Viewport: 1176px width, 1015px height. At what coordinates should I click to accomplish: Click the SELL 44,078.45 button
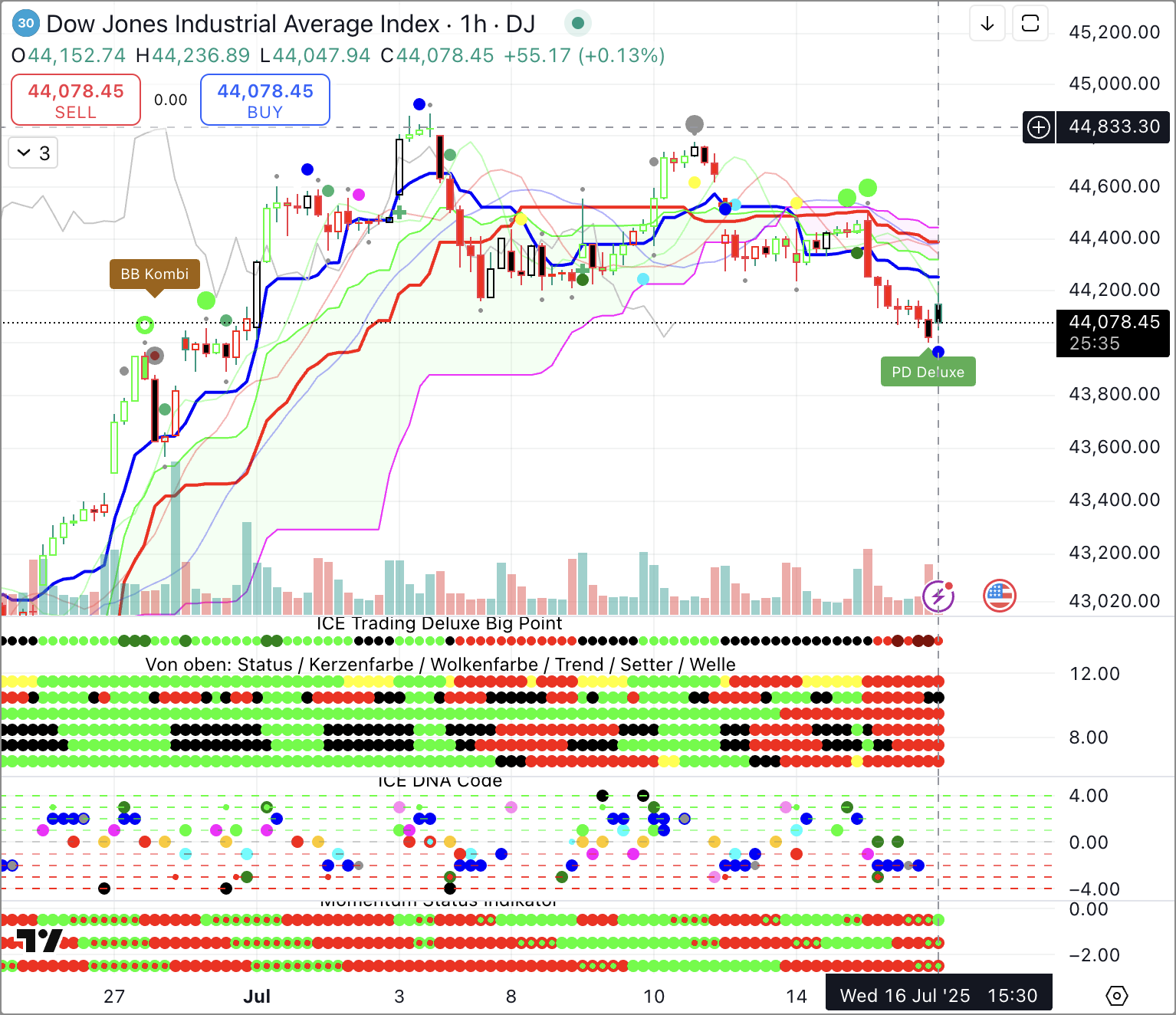point(76,100)
